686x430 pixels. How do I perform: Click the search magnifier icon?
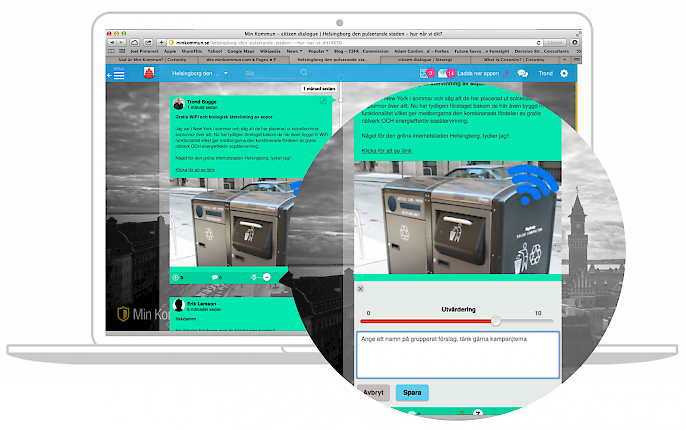[304, 72]
